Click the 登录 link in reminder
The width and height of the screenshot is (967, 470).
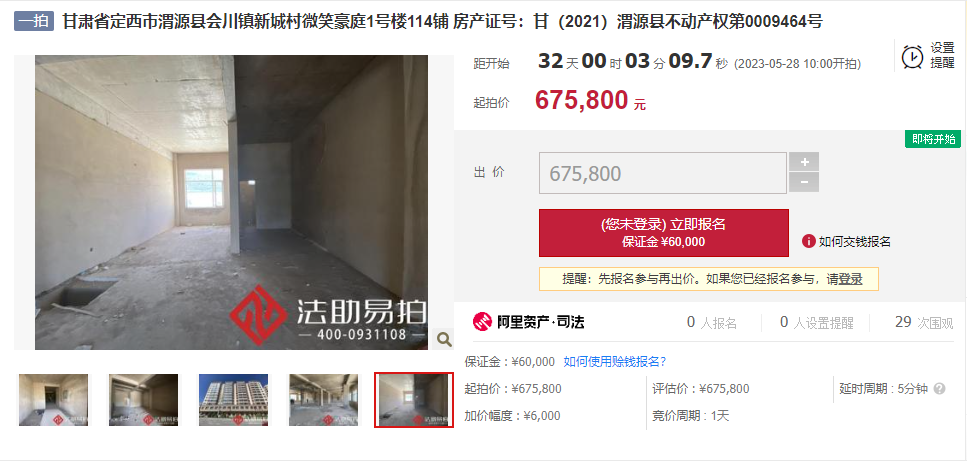point(850,279)
